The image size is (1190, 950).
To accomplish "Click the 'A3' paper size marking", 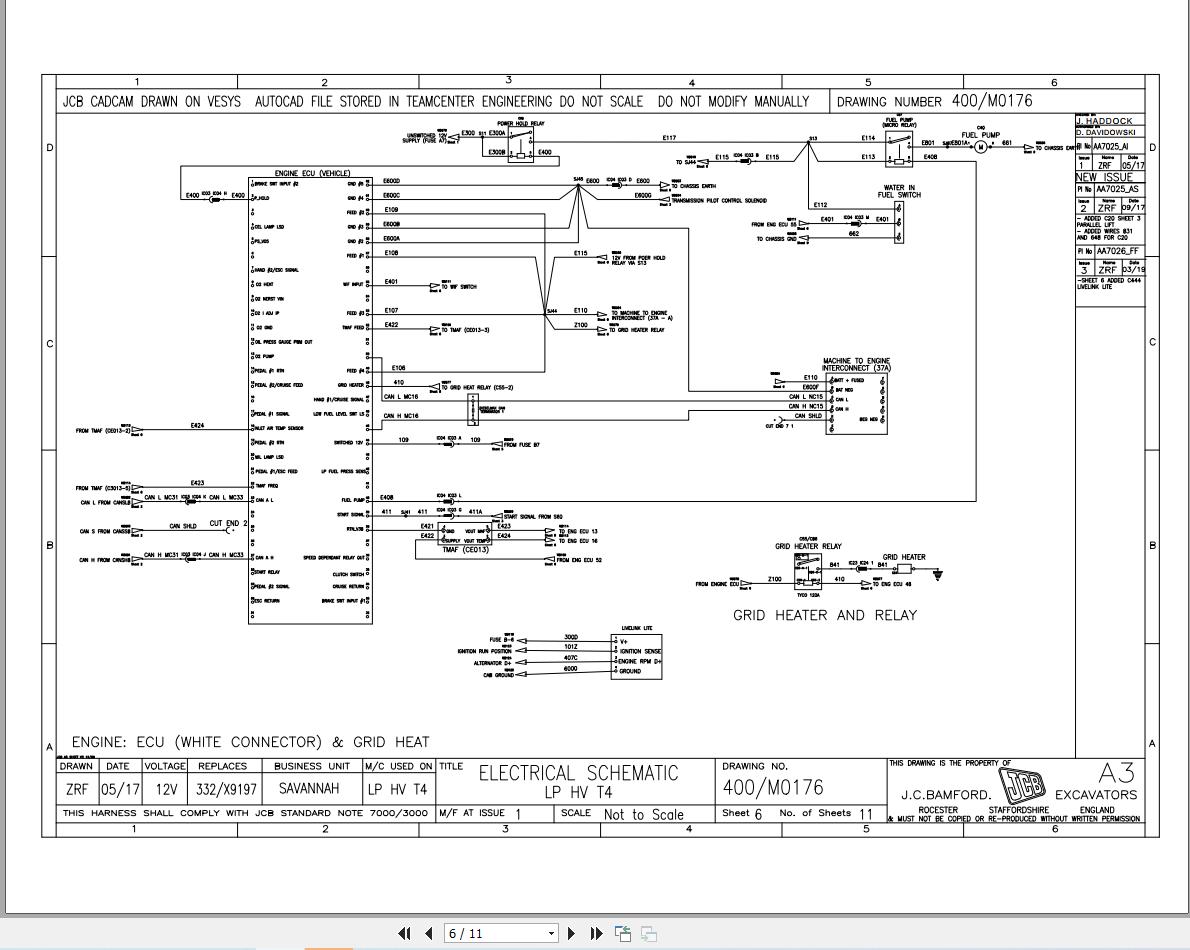I will click(x=1116, y=773).
